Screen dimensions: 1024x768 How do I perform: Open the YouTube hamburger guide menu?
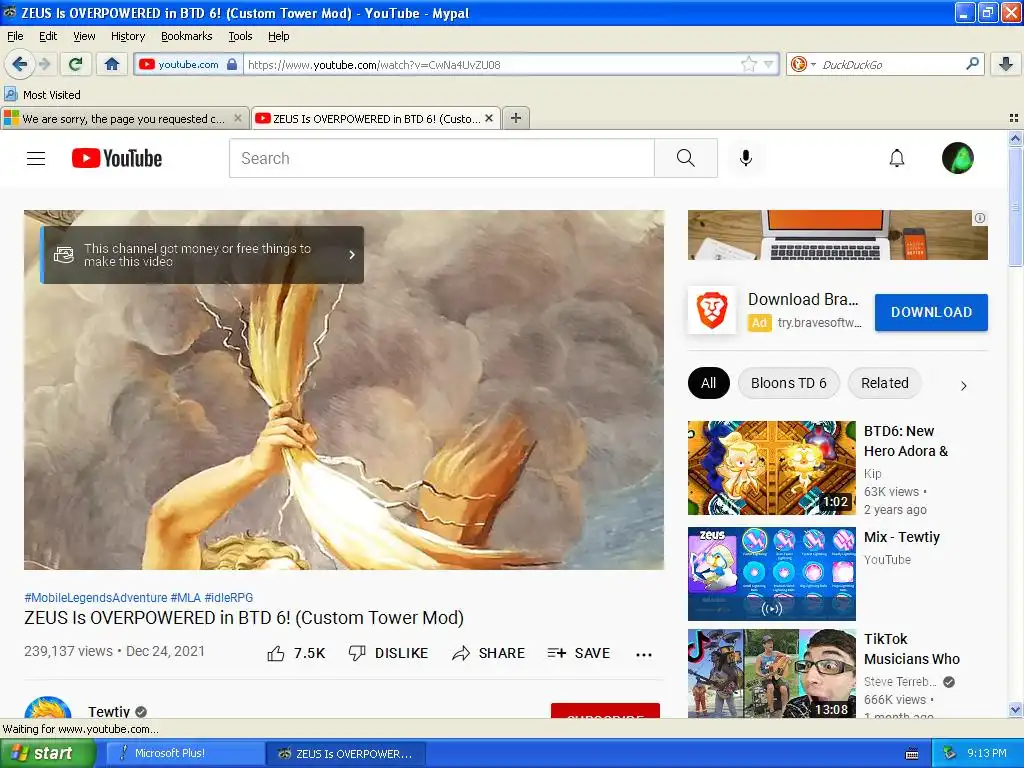[x=36, y=158]
